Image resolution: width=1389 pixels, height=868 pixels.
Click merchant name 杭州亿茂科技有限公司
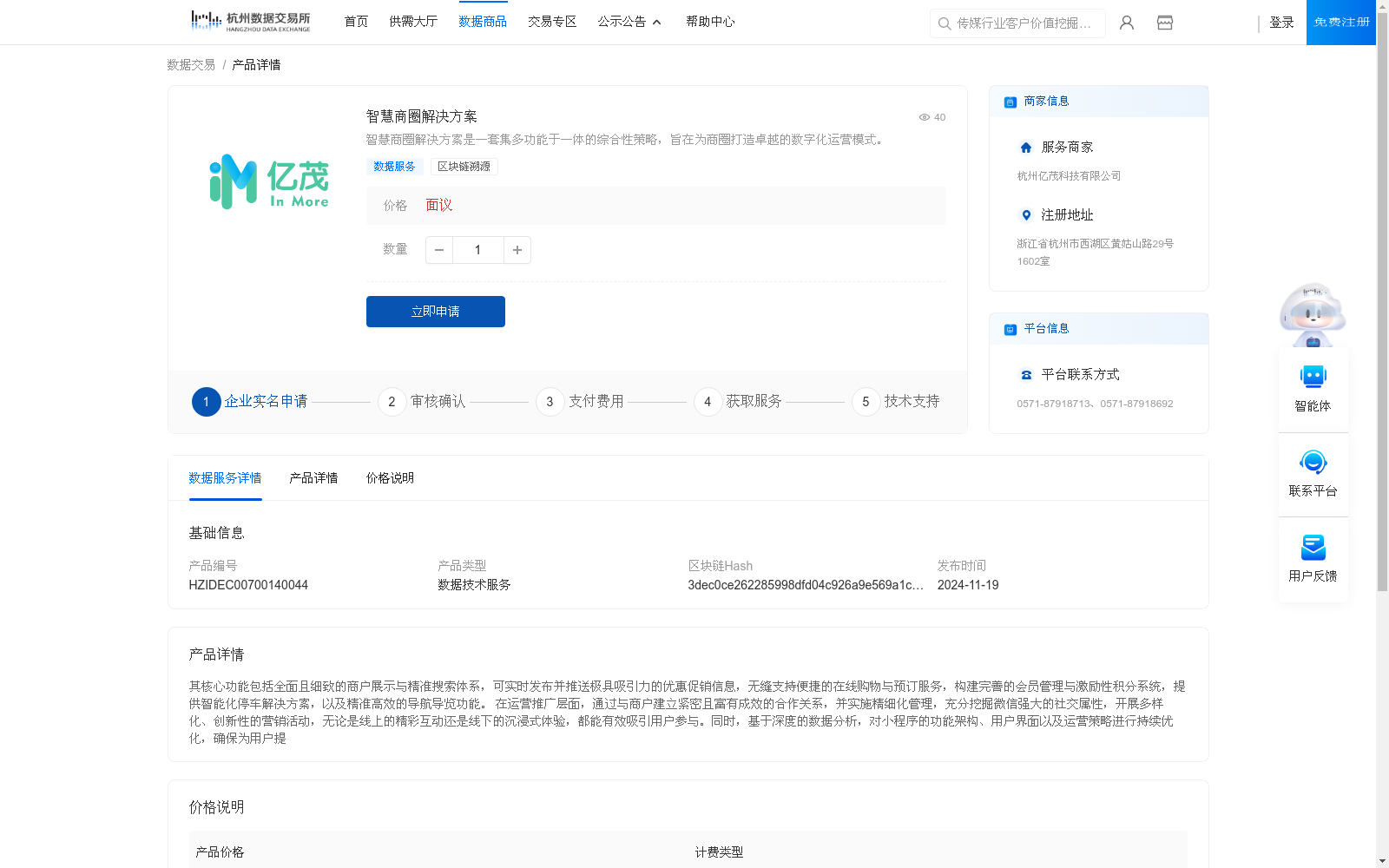point(1069,176)
